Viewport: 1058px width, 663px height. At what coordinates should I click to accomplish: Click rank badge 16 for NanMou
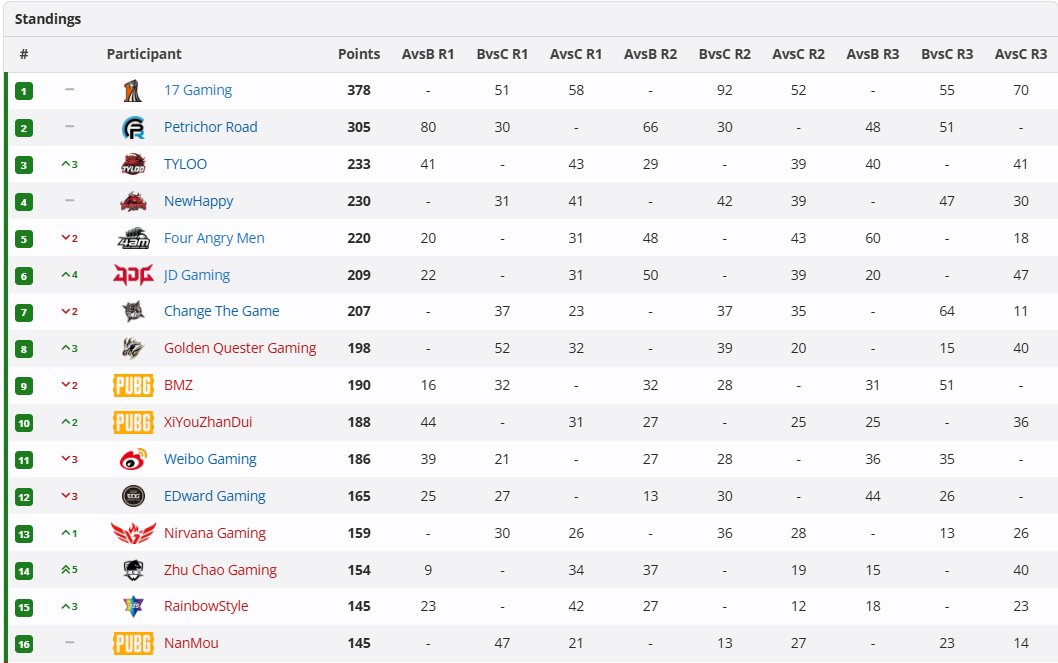pyautogui.click(x=24, y=644)
